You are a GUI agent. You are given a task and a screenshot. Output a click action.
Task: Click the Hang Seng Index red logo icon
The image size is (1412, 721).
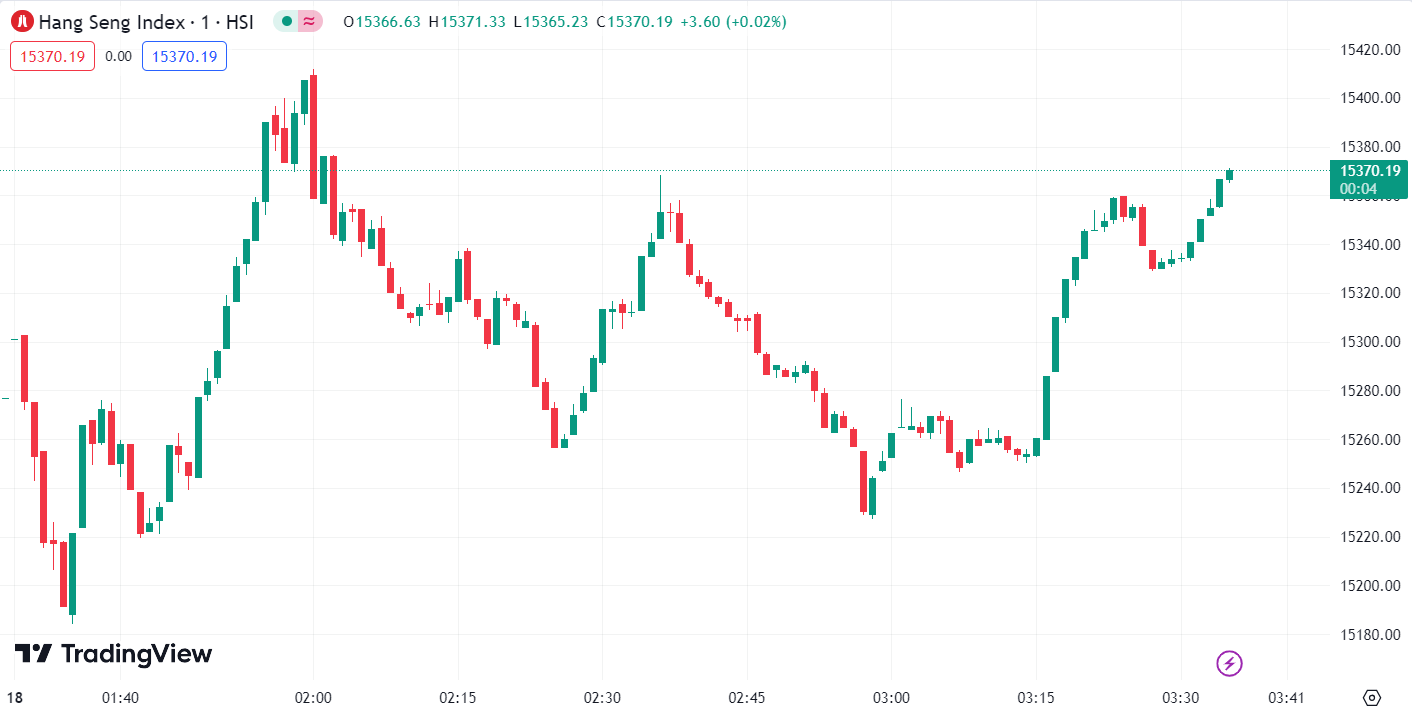coord(22,21)
